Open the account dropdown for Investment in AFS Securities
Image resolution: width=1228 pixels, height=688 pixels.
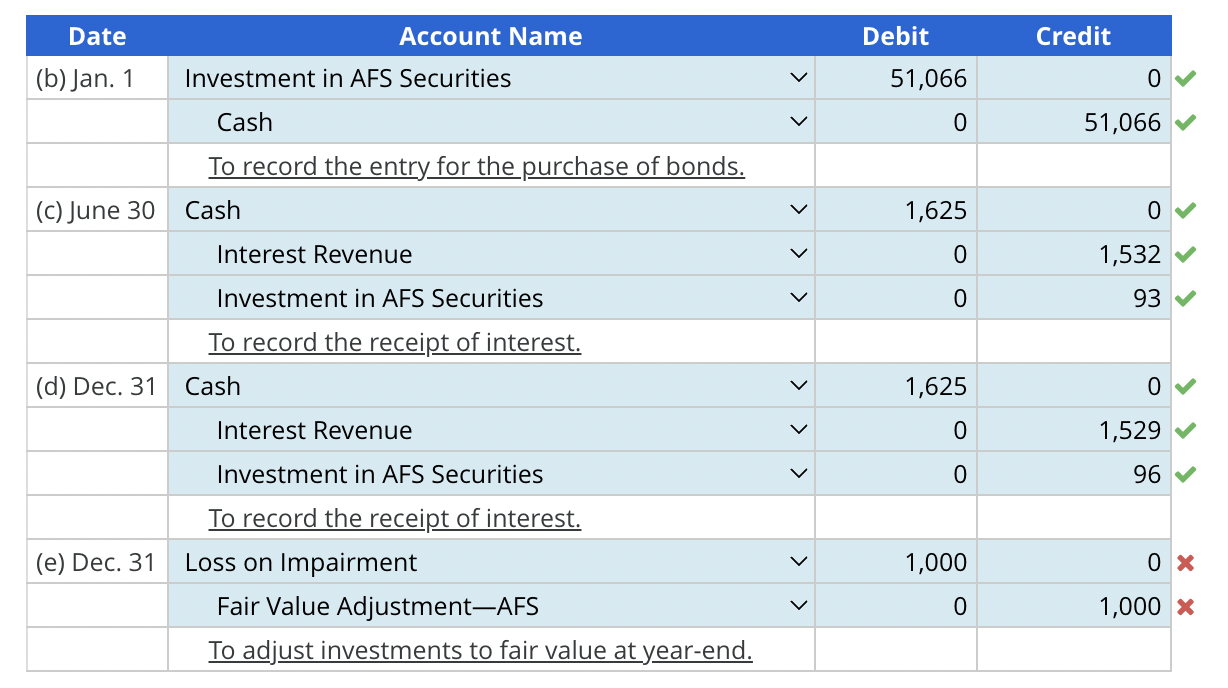(x=797, y=78)
